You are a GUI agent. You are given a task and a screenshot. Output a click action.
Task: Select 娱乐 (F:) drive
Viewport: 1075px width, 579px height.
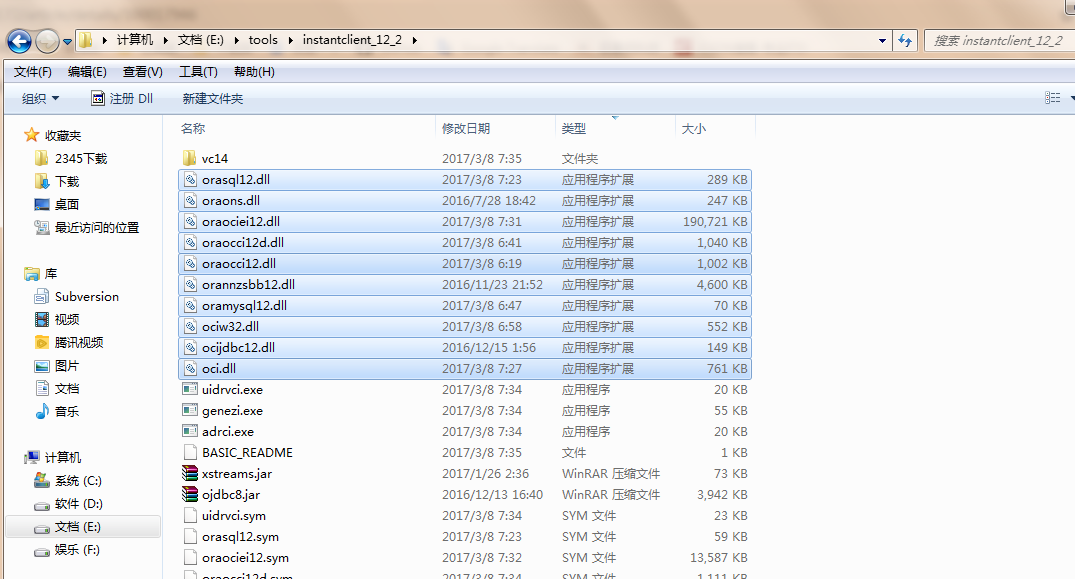tap(67, 550)
